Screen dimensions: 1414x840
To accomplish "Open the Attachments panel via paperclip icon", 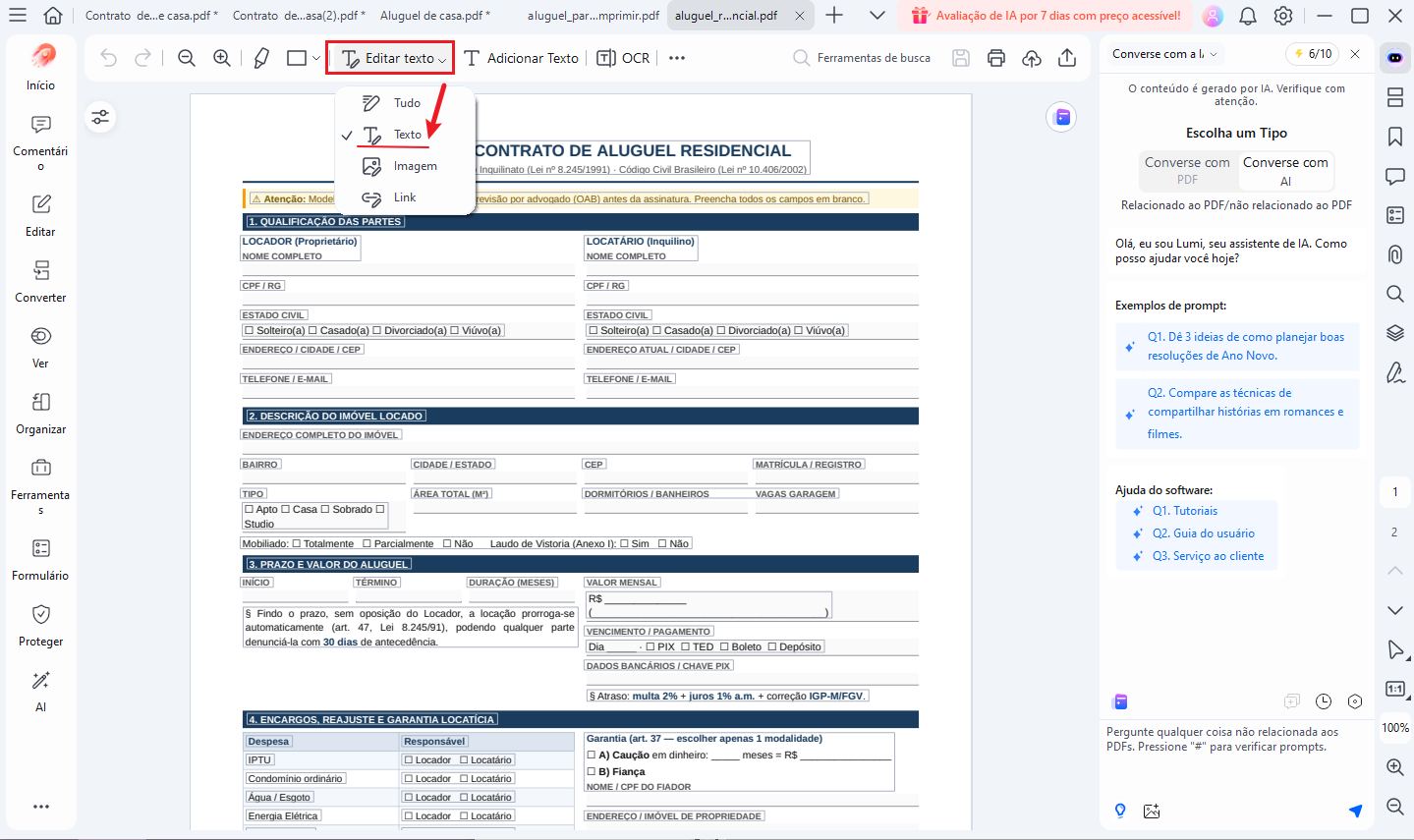I will [x=1394, y=254].
